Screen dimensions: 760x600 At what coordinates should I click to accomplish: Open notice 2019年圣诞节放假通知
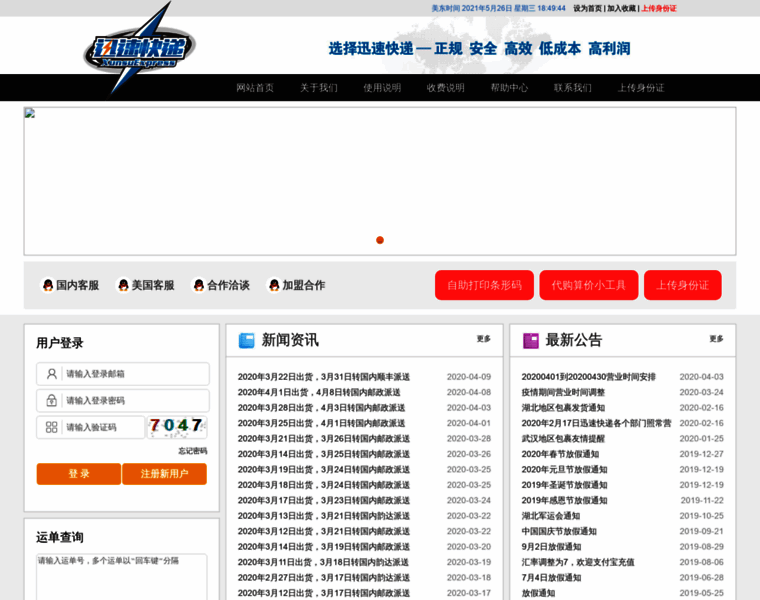coord(564,485)
